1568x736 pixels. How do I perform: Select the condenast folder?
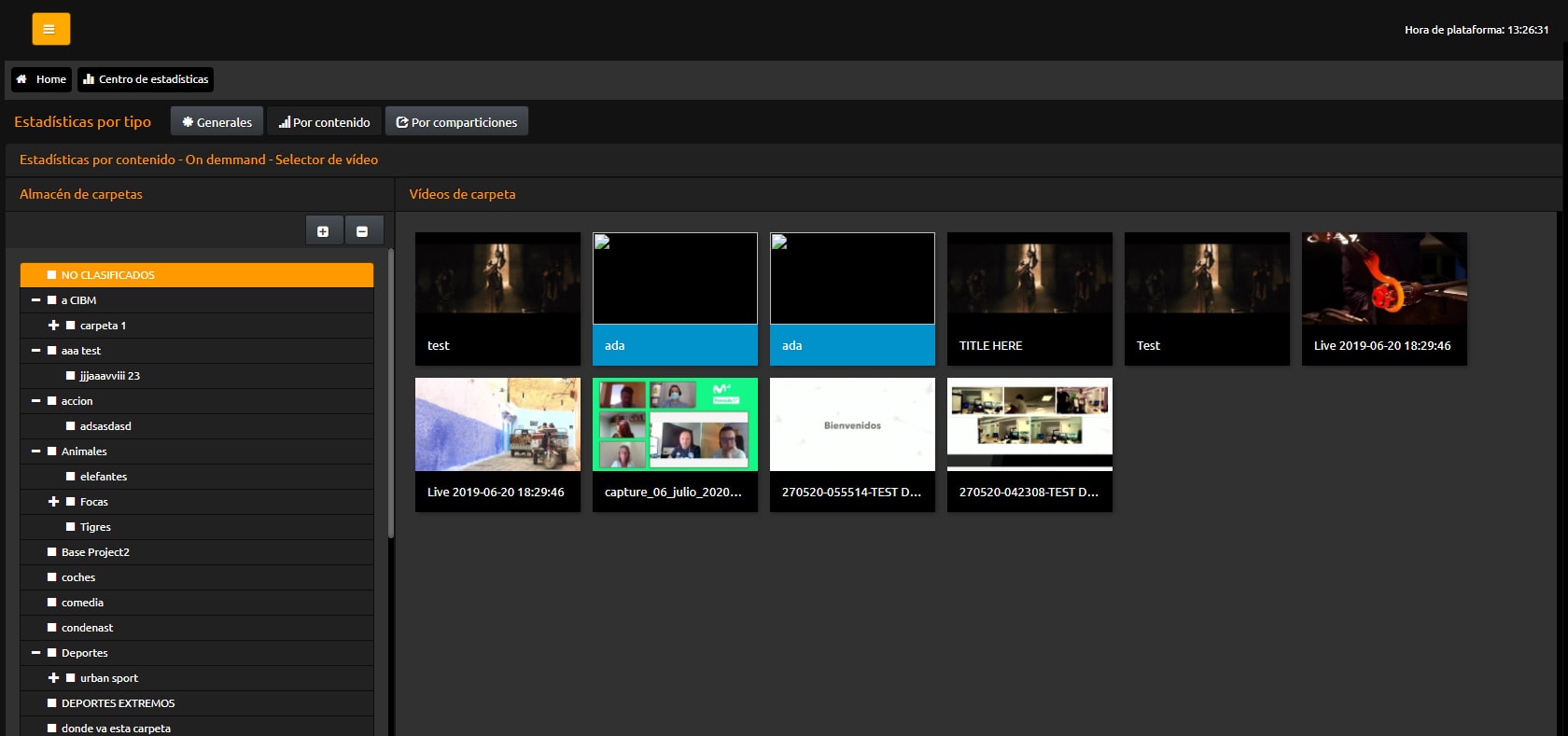coord(197,628)
